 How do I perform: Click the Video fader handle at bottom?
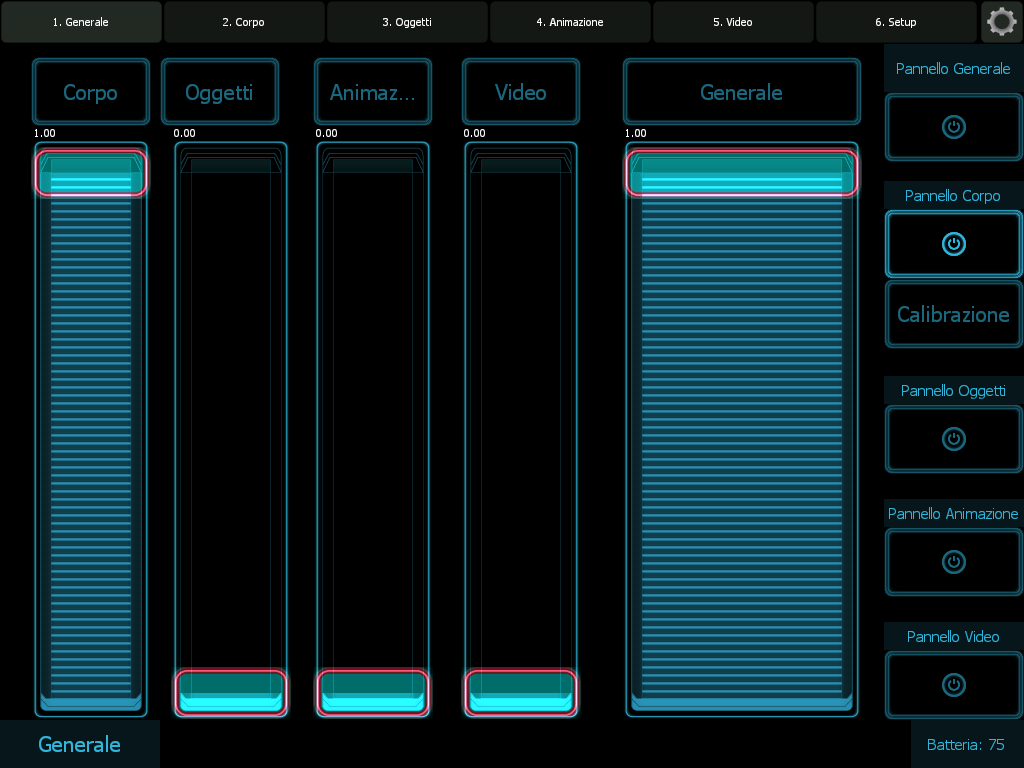[x=520, y=692]
